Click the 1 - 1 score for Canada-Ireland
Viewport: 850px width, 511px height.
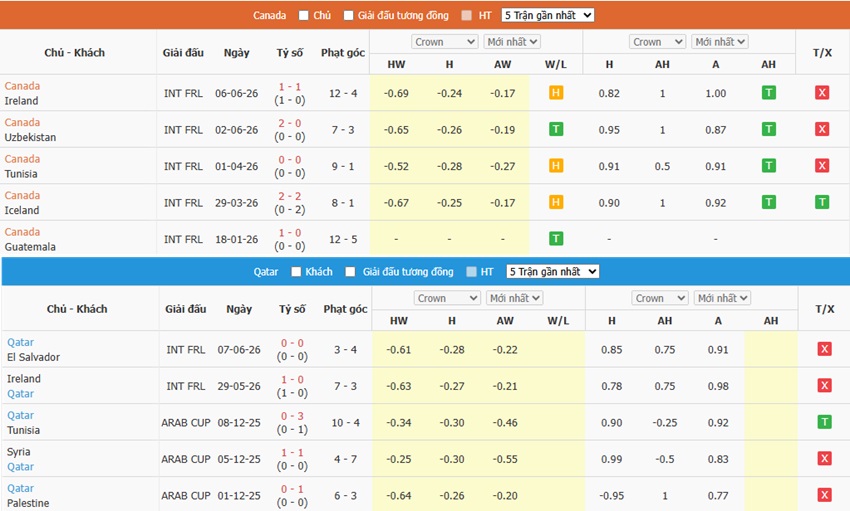[289, 87]
